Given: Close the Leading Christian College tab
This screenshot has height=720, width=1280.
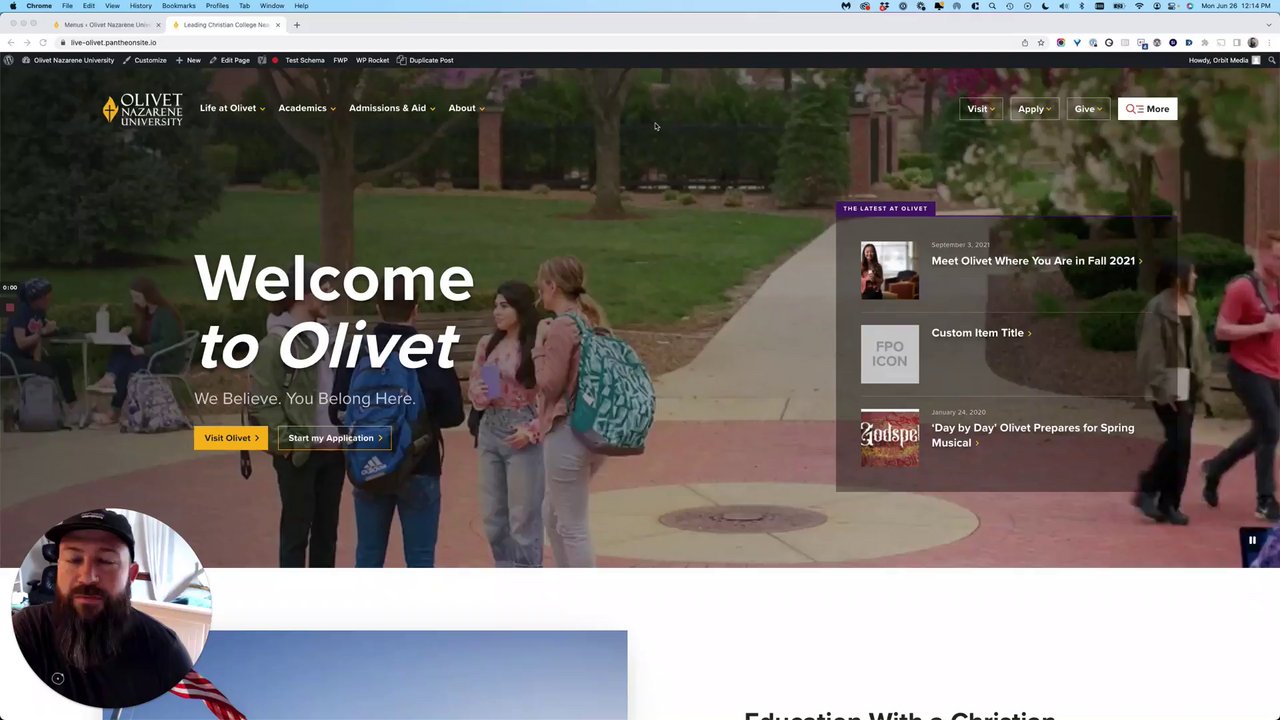Looking at the screenshot, I should (278, 25).
